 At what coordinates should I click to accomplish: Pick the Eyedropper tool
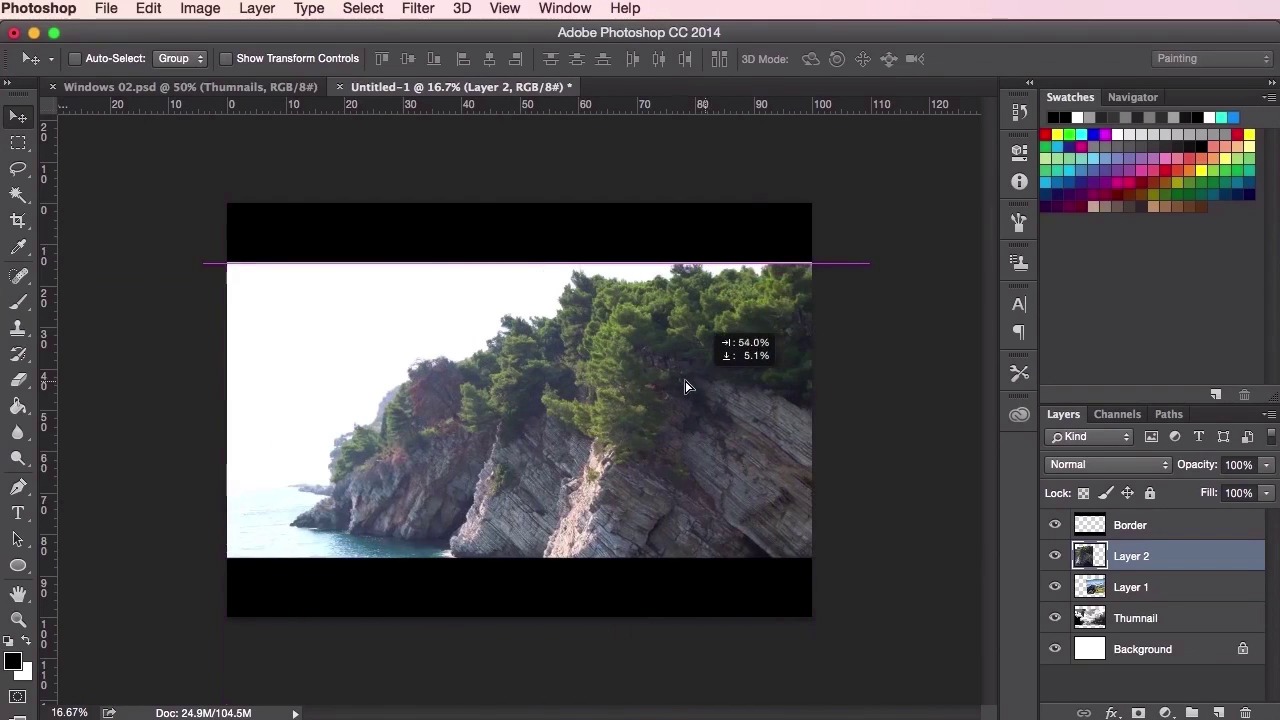coord(18,248)
